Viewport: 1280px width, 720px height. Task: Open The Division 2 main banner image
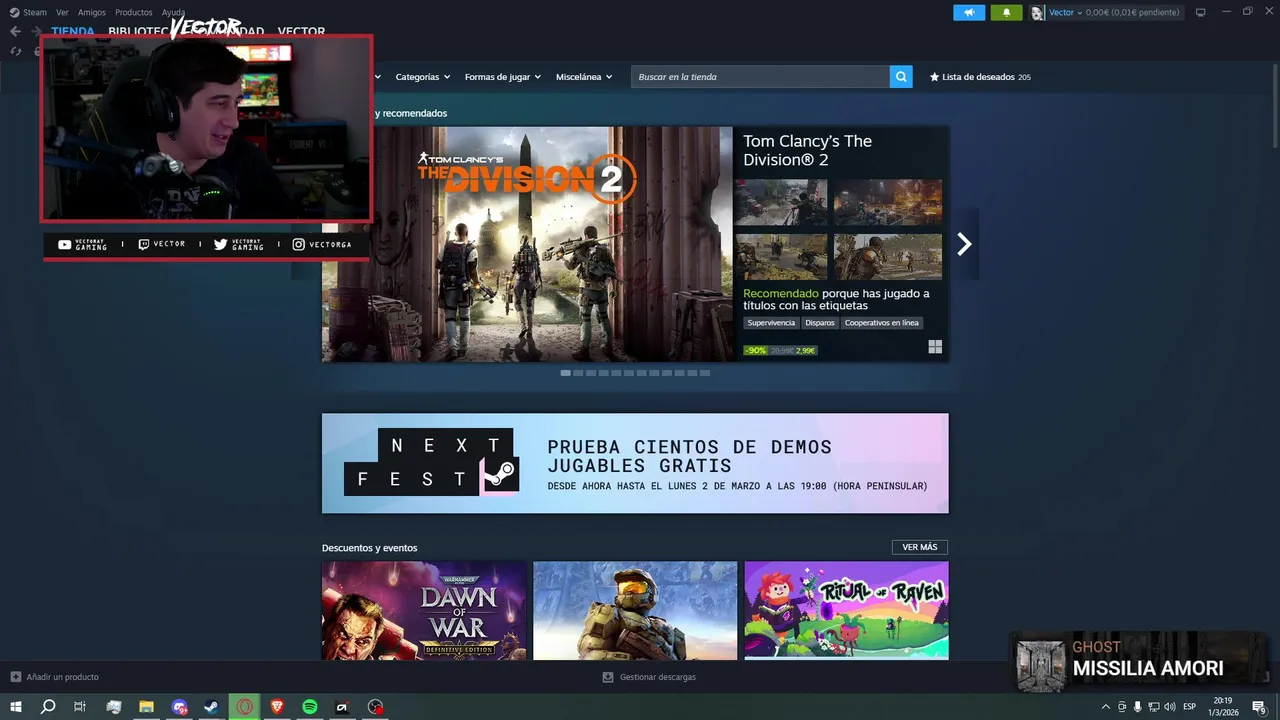pyautogui.click(x=527, y=244)
